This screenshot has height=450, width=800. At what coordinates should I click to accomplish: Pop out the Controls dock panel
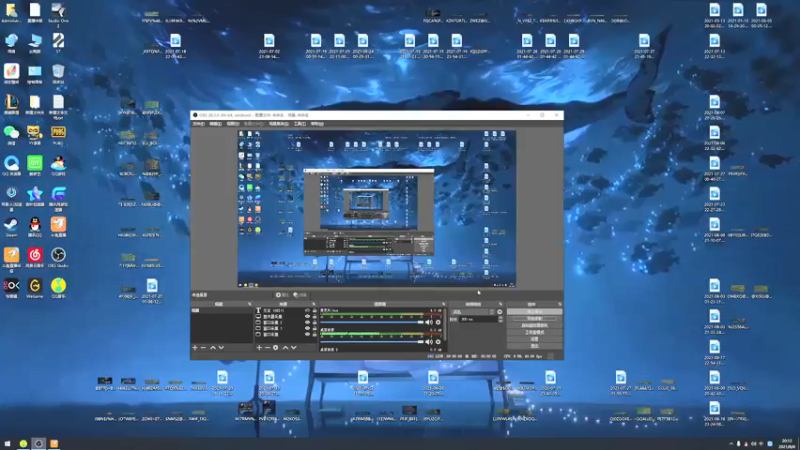pos(560,304)
